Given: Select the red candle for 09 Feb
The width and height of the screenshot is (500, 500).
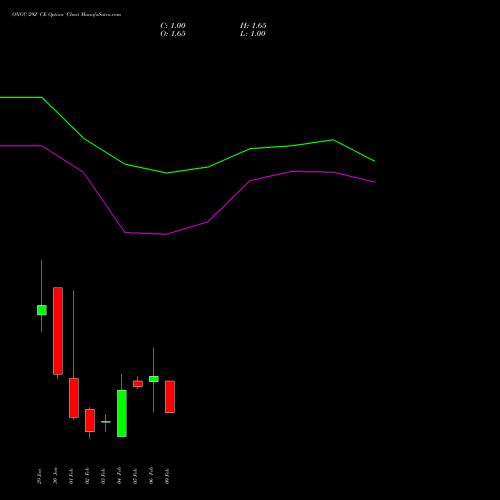Looking at the screenshot, I should point(170,397).
